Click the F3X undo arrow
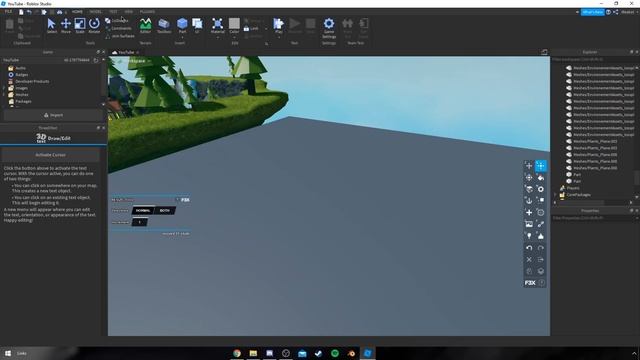Image resolution: width=640 pixels, height=360 pixels. tap(529, 248)
